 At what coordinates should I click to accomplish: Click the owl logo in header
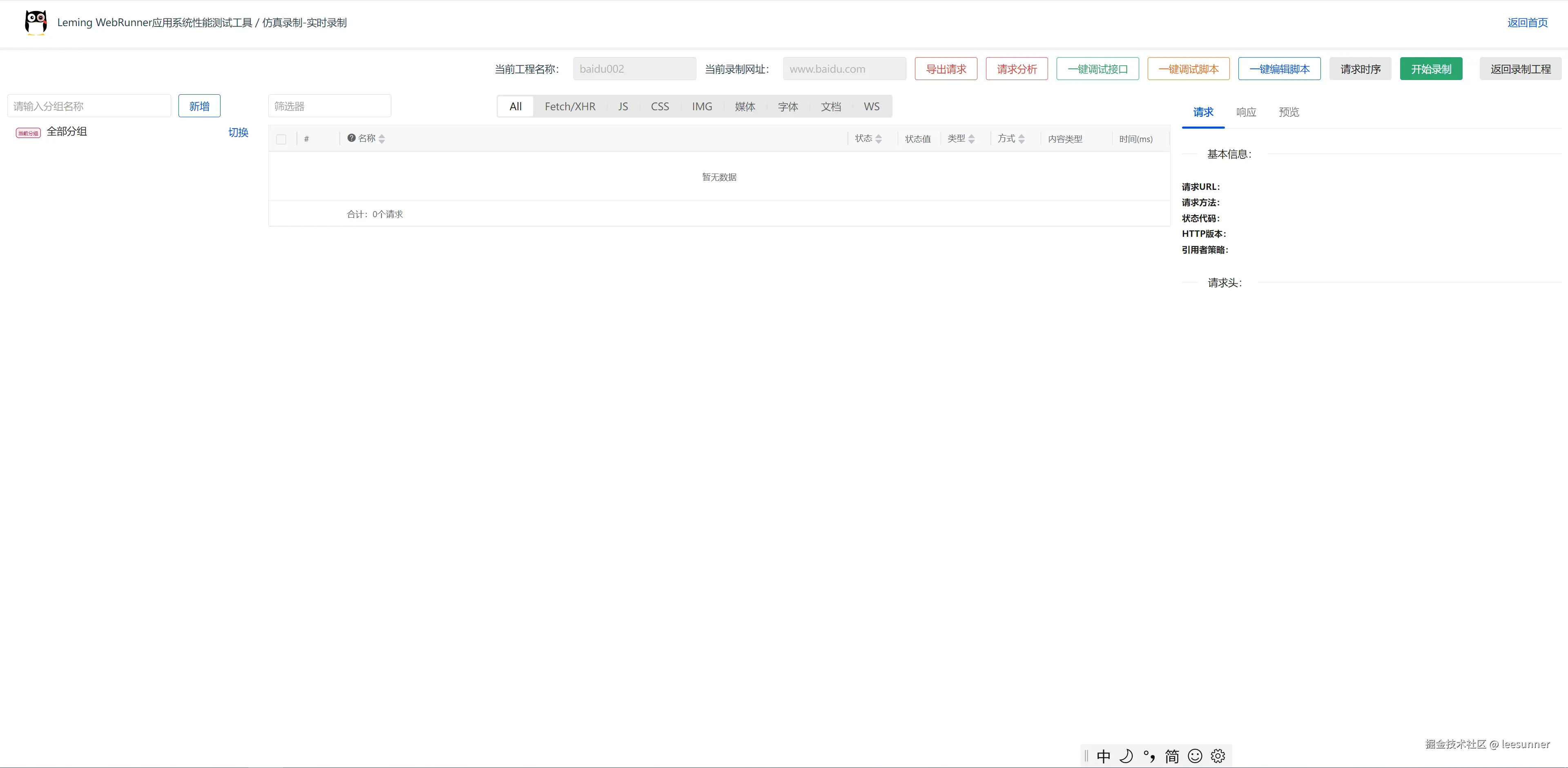[x=36, y=22]
